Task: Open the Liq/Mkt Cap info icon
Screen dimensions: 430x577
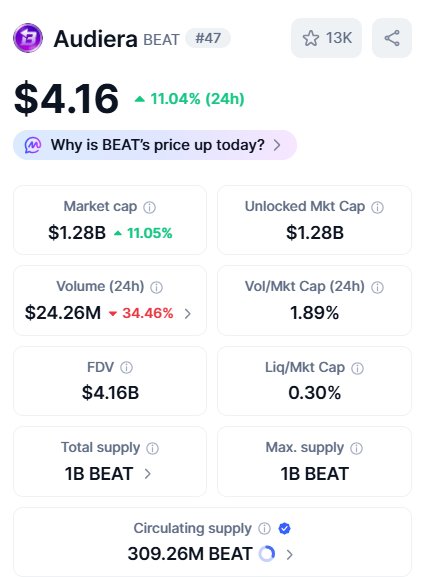Action: point(358,368)
